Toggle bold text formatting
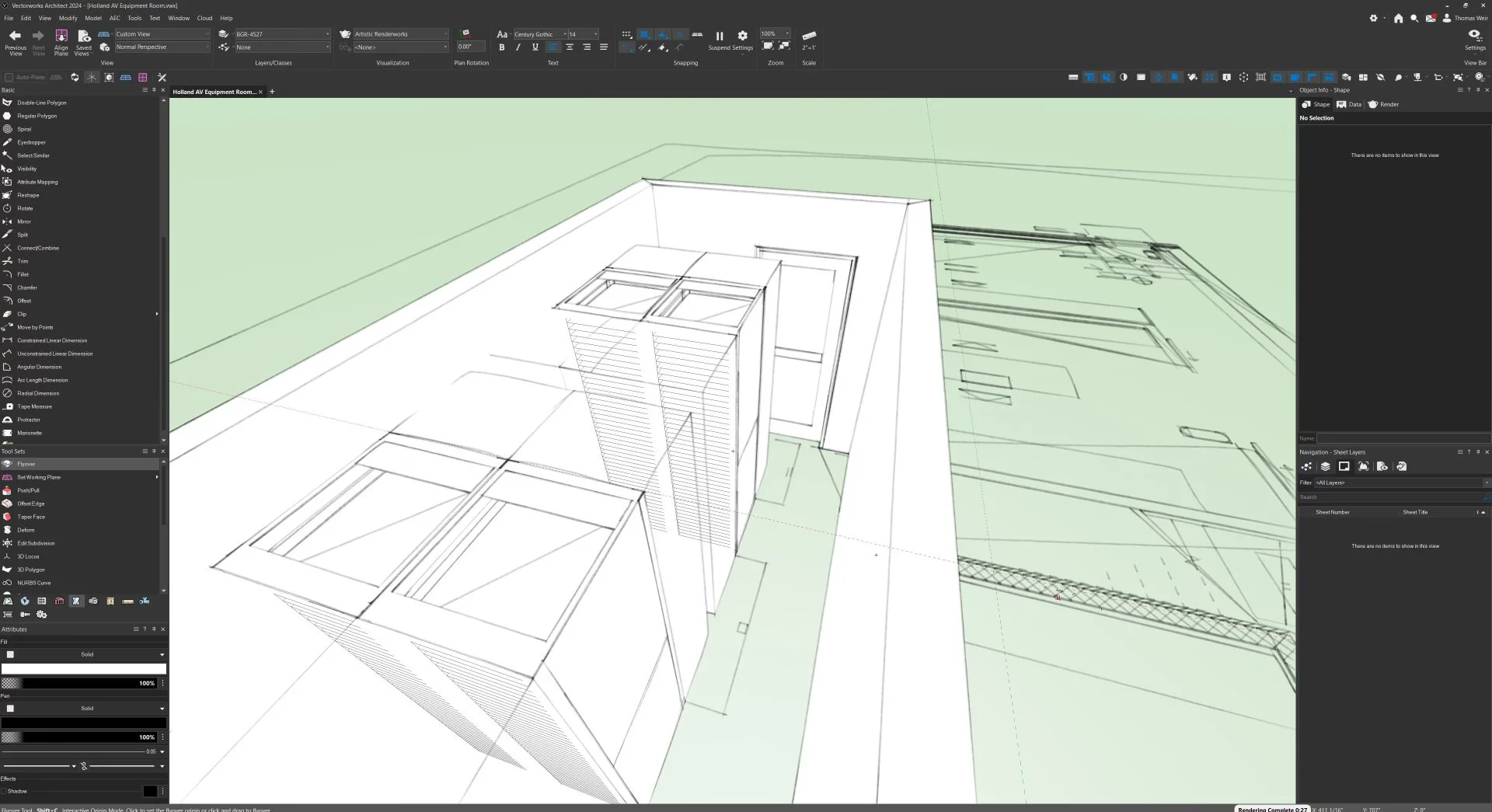The height and width of the screenshot is (812, 1492). [502, 47]
